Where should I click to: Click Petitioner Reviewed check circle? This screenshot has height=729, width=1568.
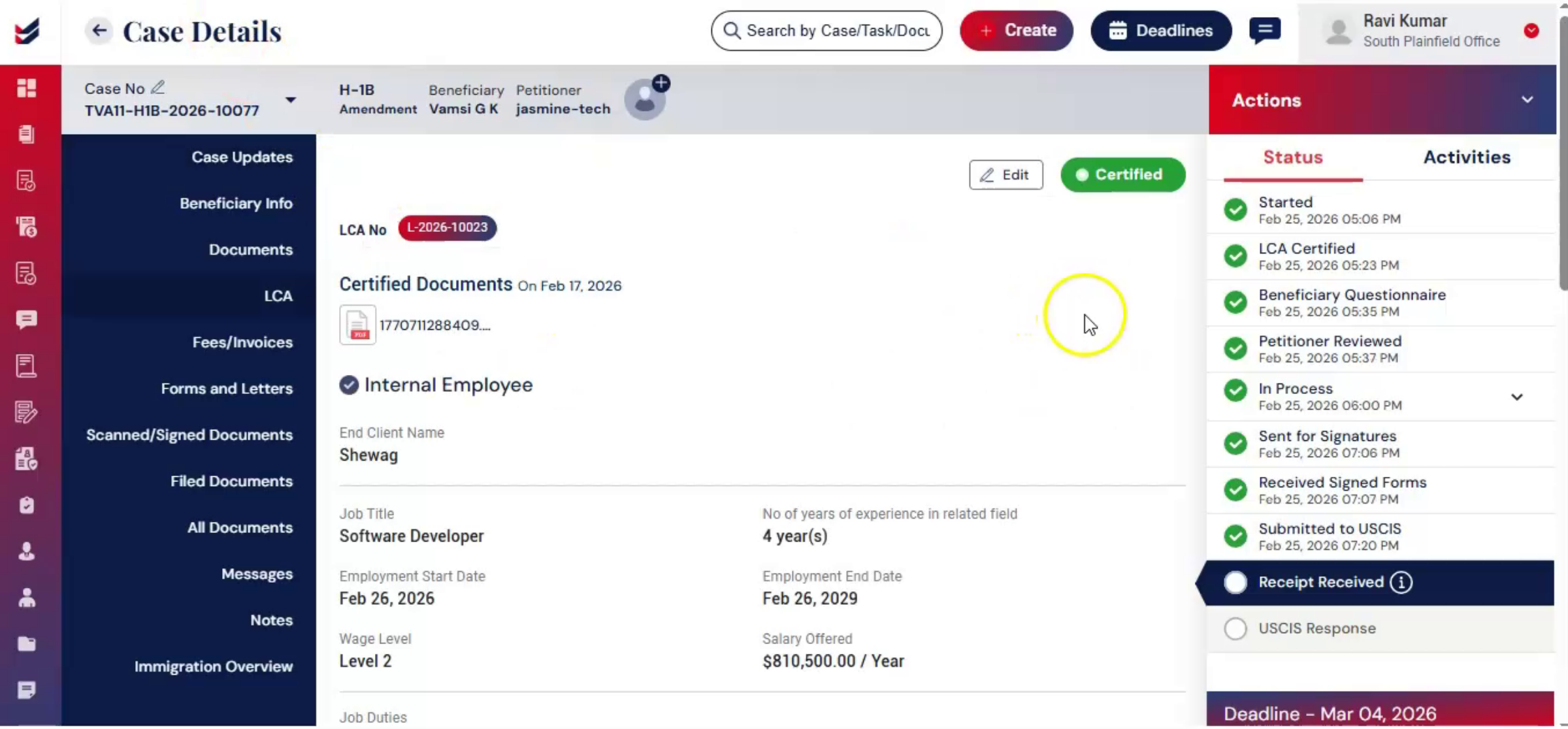coord(1235,349)
